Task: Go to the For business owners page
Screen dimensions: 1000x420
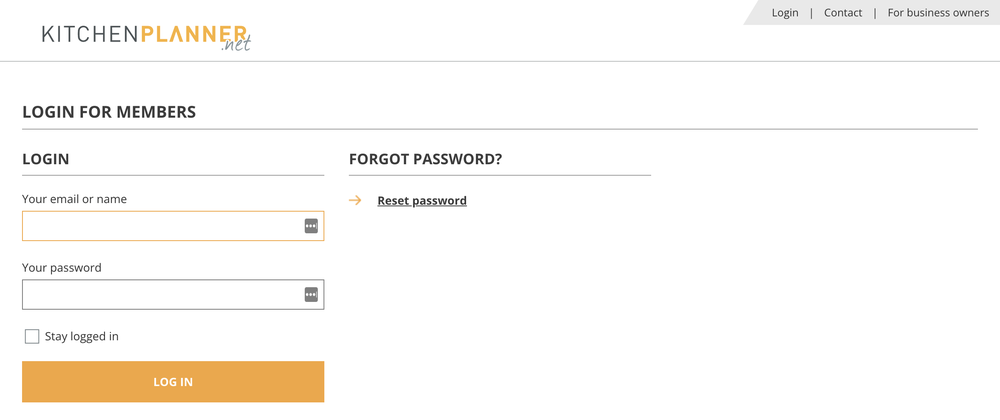Action: coord(938,13)
